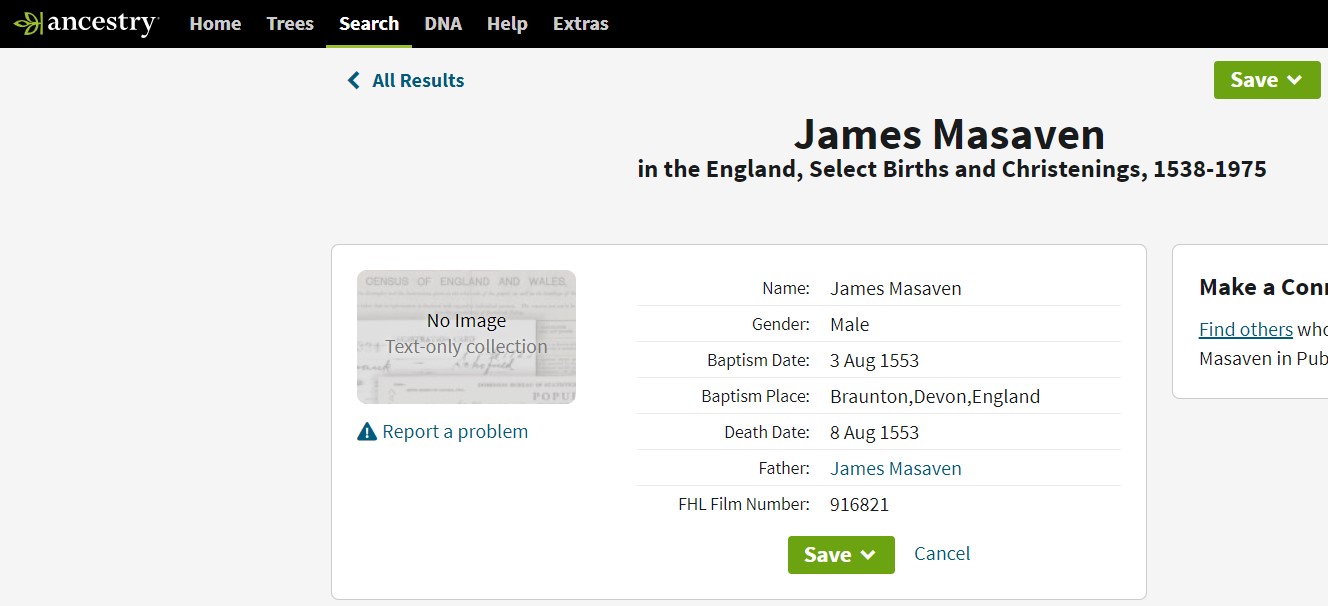Open the Extras menu

[580, 23]
